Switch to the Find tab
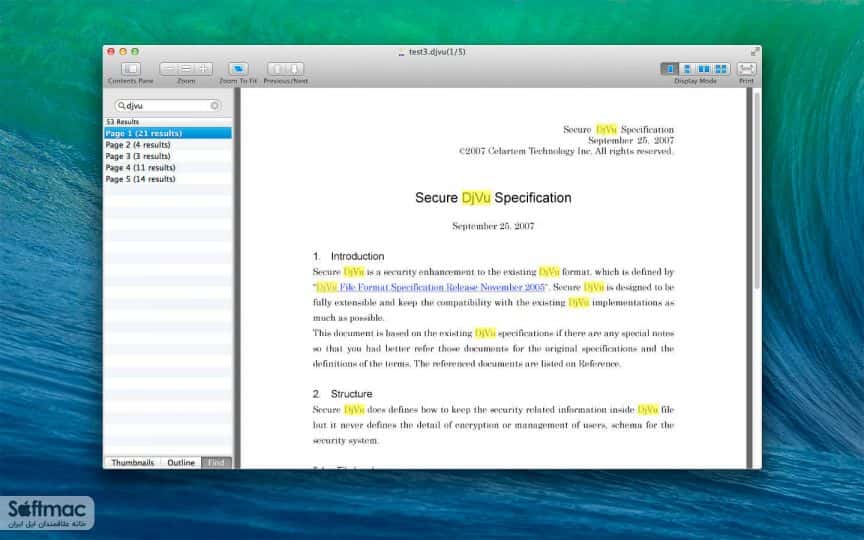This screenshot has height=540, width=864. 216,462
